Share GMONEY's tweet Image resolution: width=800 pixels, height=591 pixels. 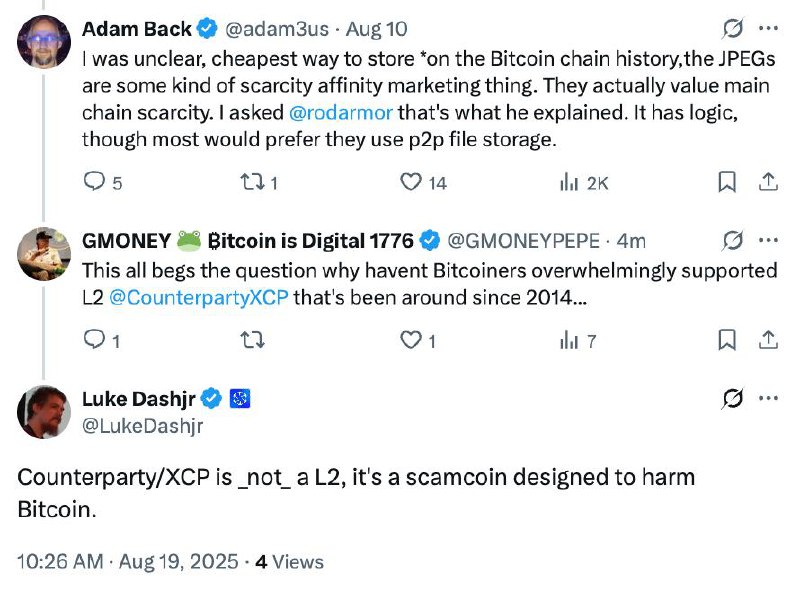click(768, 341)
